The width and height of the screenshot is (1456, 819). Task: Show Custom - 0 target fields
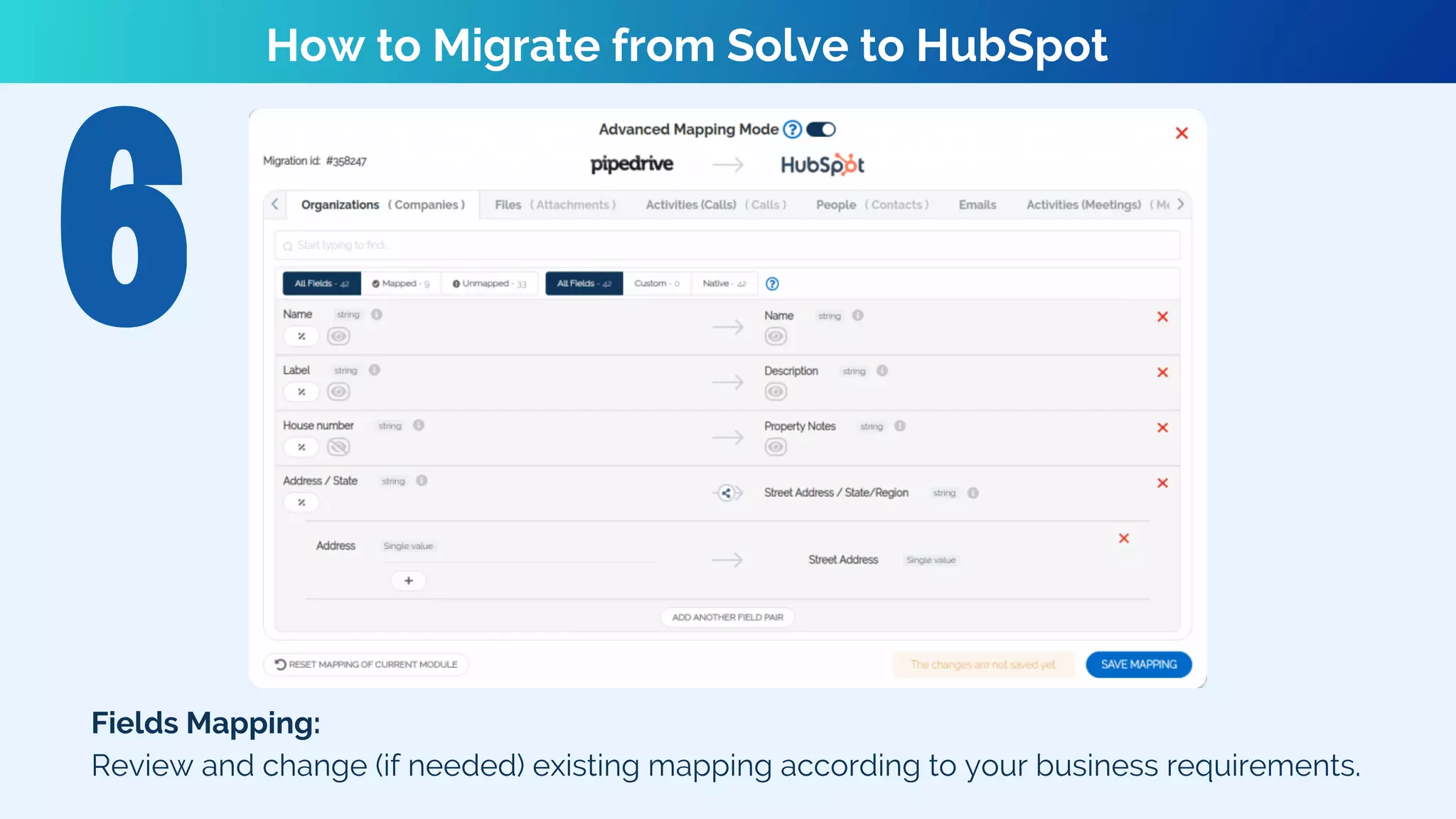coord(657,283)
